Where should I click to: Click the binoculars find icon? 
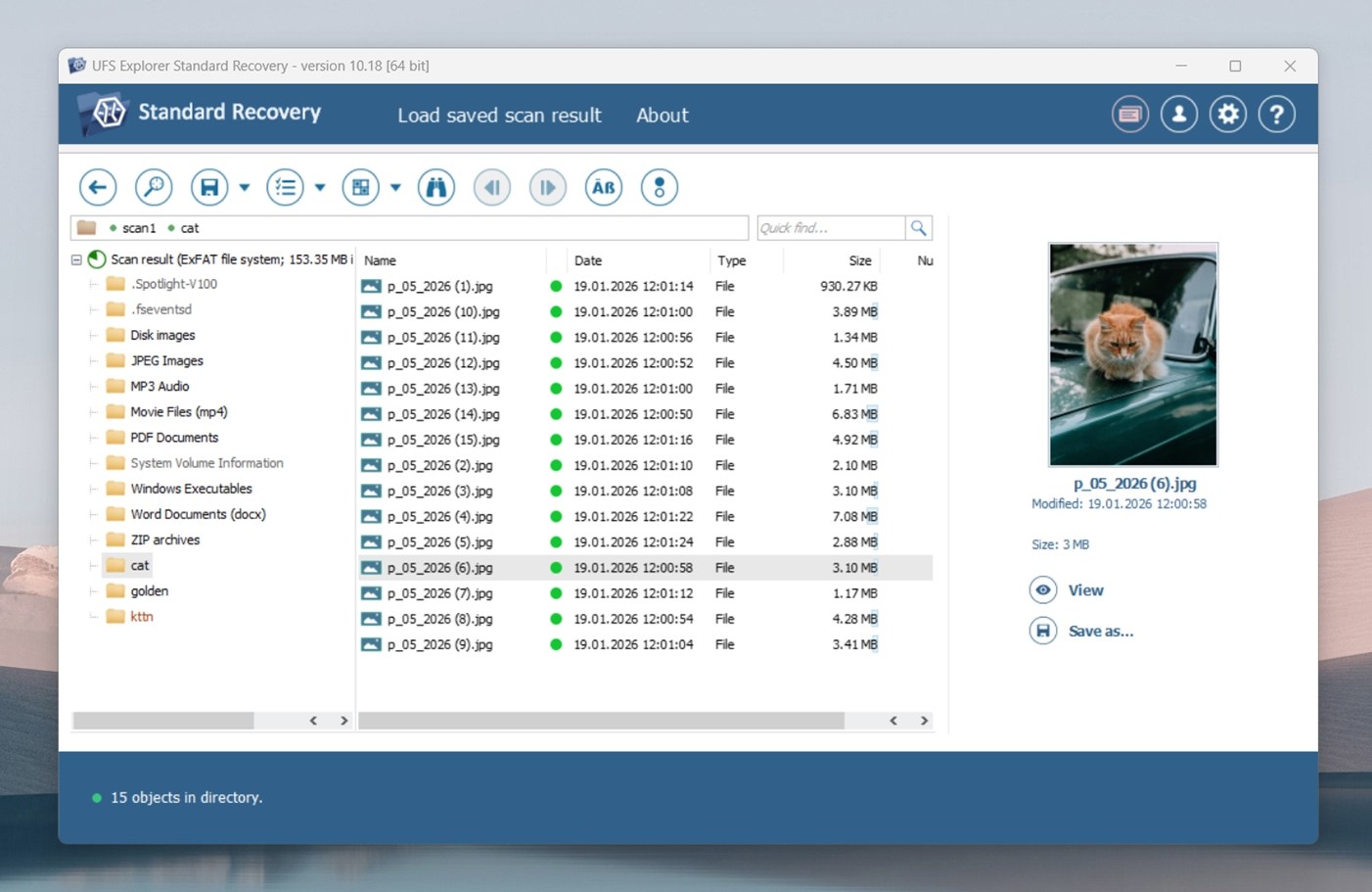(x=435, y=186)
